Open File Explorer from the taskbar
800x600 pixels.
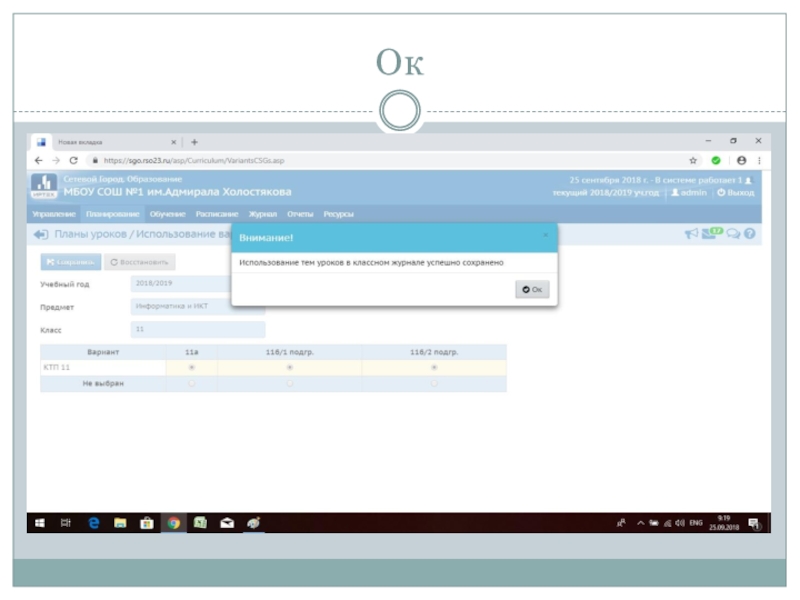pyautogui.click(x=120, y=523)
